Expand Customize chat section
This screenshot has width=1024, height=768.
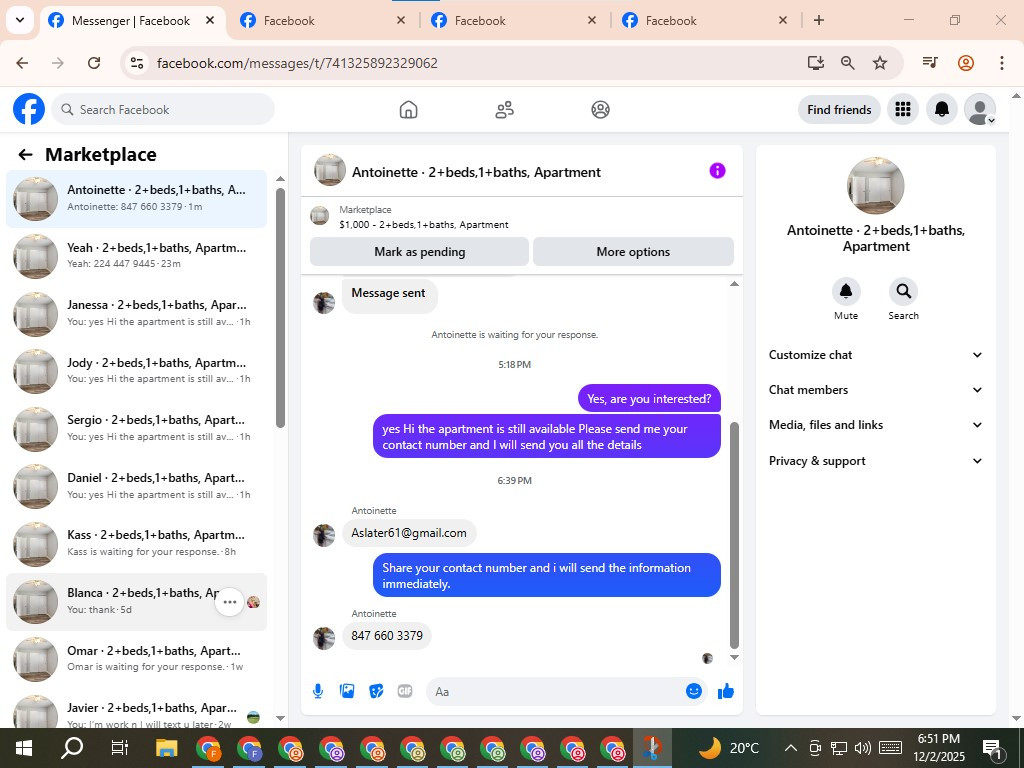875,355
